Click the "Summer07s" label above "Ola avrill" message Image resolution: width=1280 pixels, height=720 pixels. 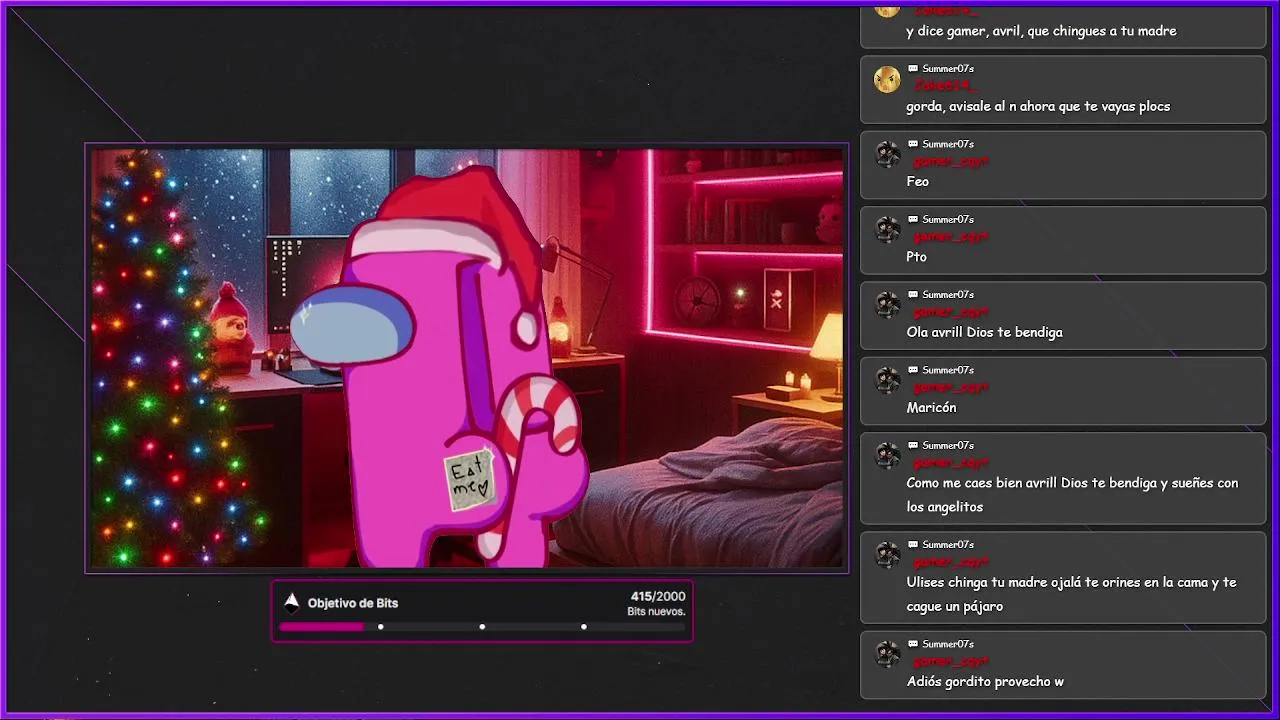(948, 295)
